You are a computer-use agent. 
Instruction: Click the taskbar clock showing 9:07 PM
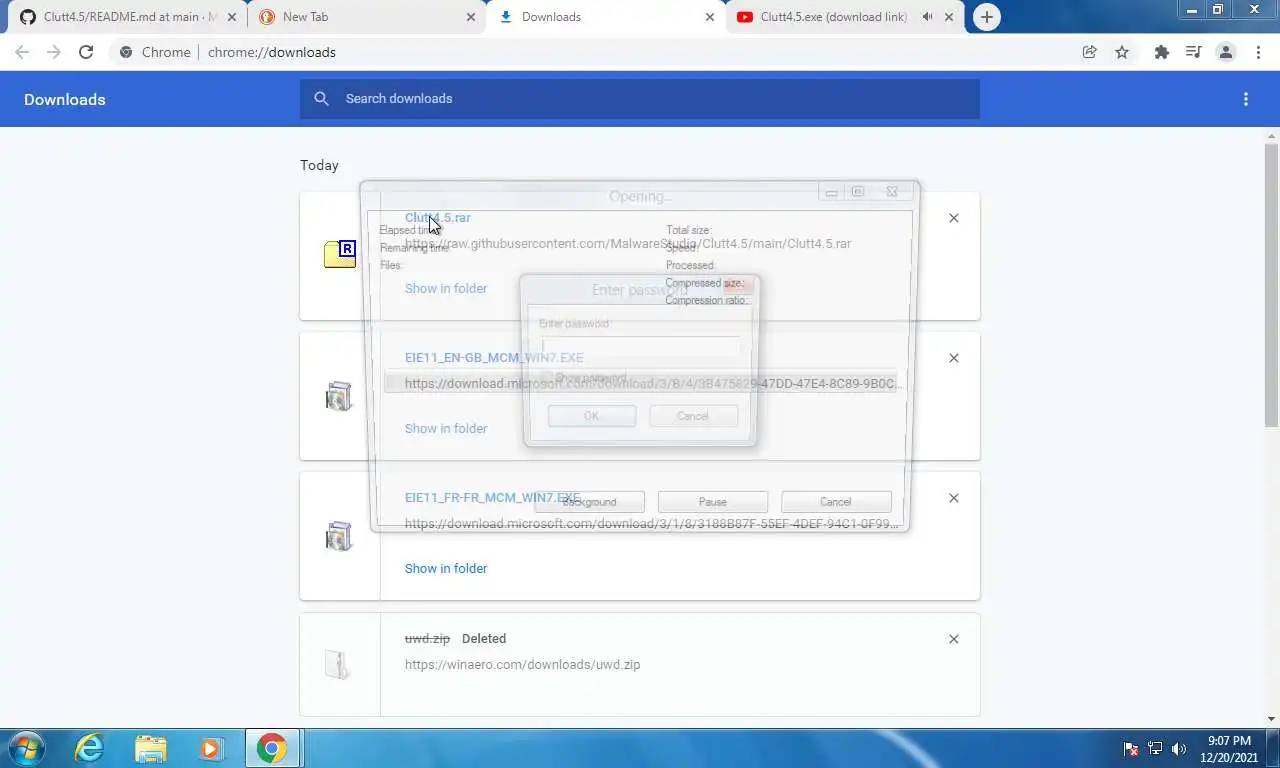click(1229, 749)
